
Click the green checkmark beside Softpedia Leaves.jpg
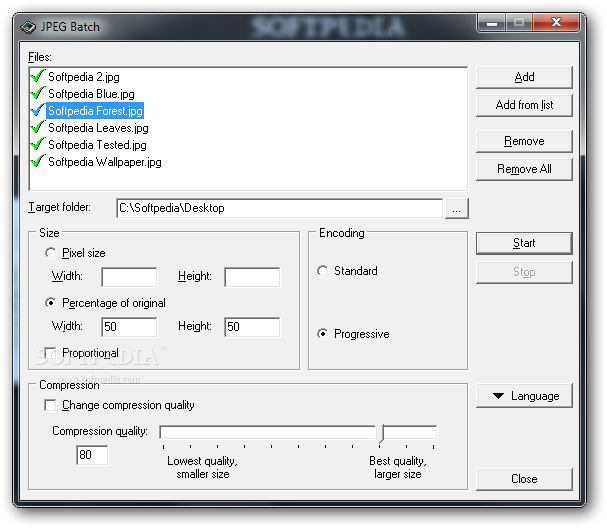tap(38, 127)
